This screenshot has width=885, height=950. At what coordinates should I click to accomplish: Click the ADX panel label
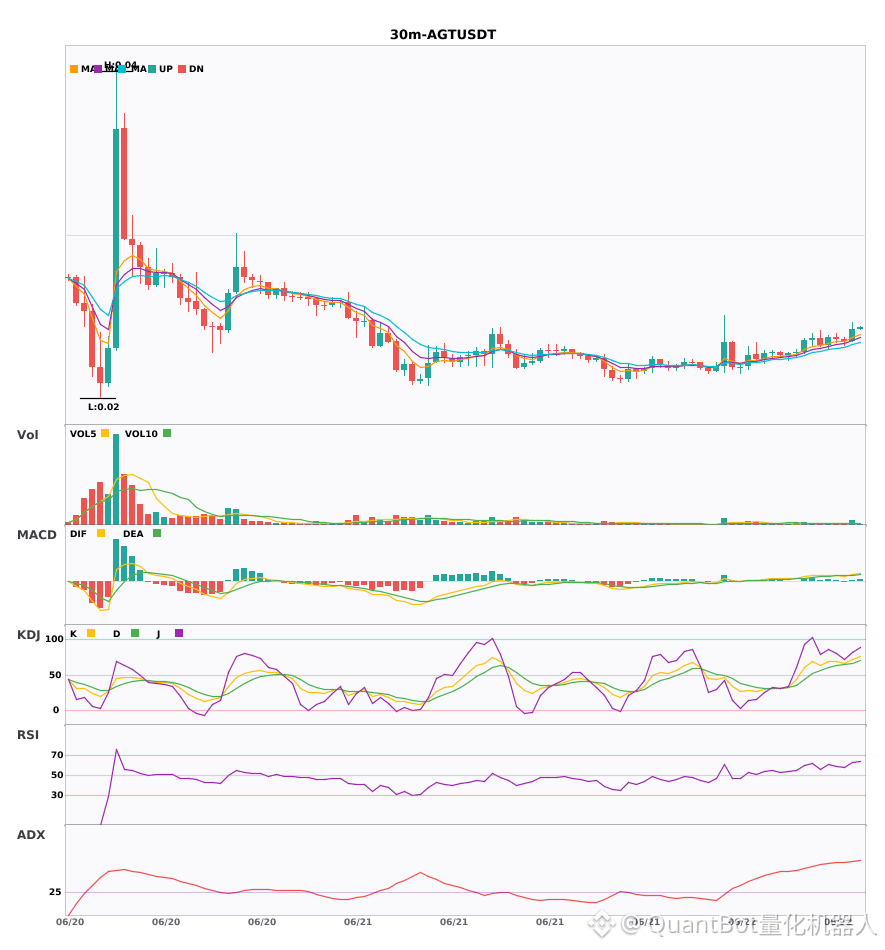coord(31,835)
